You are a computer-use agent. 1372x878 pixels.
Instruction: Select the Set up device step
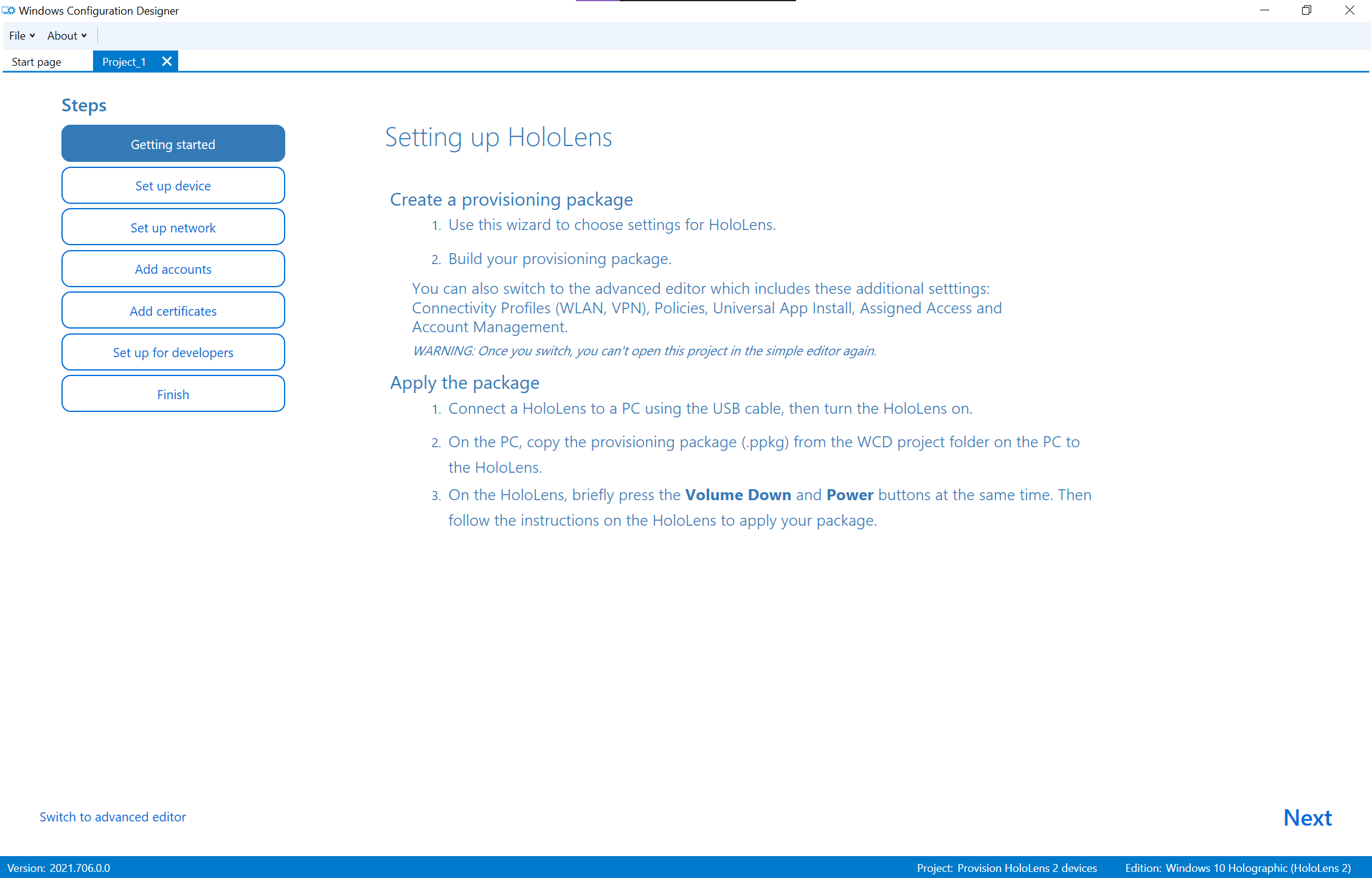pos(173,186)
